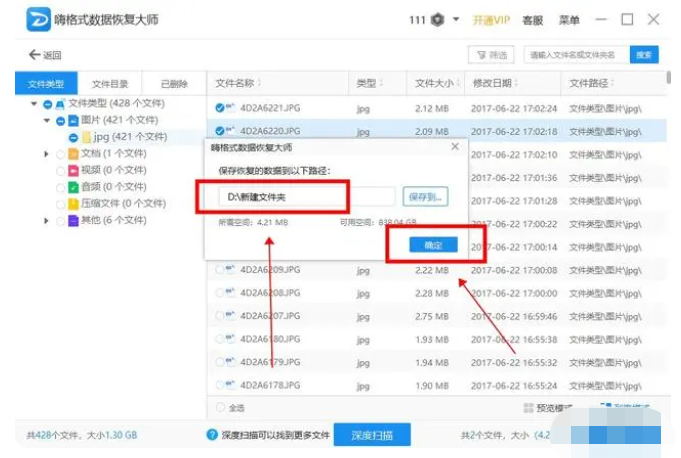
Task: Switch to the 文件类型 tab
Action: coord(46,83)
